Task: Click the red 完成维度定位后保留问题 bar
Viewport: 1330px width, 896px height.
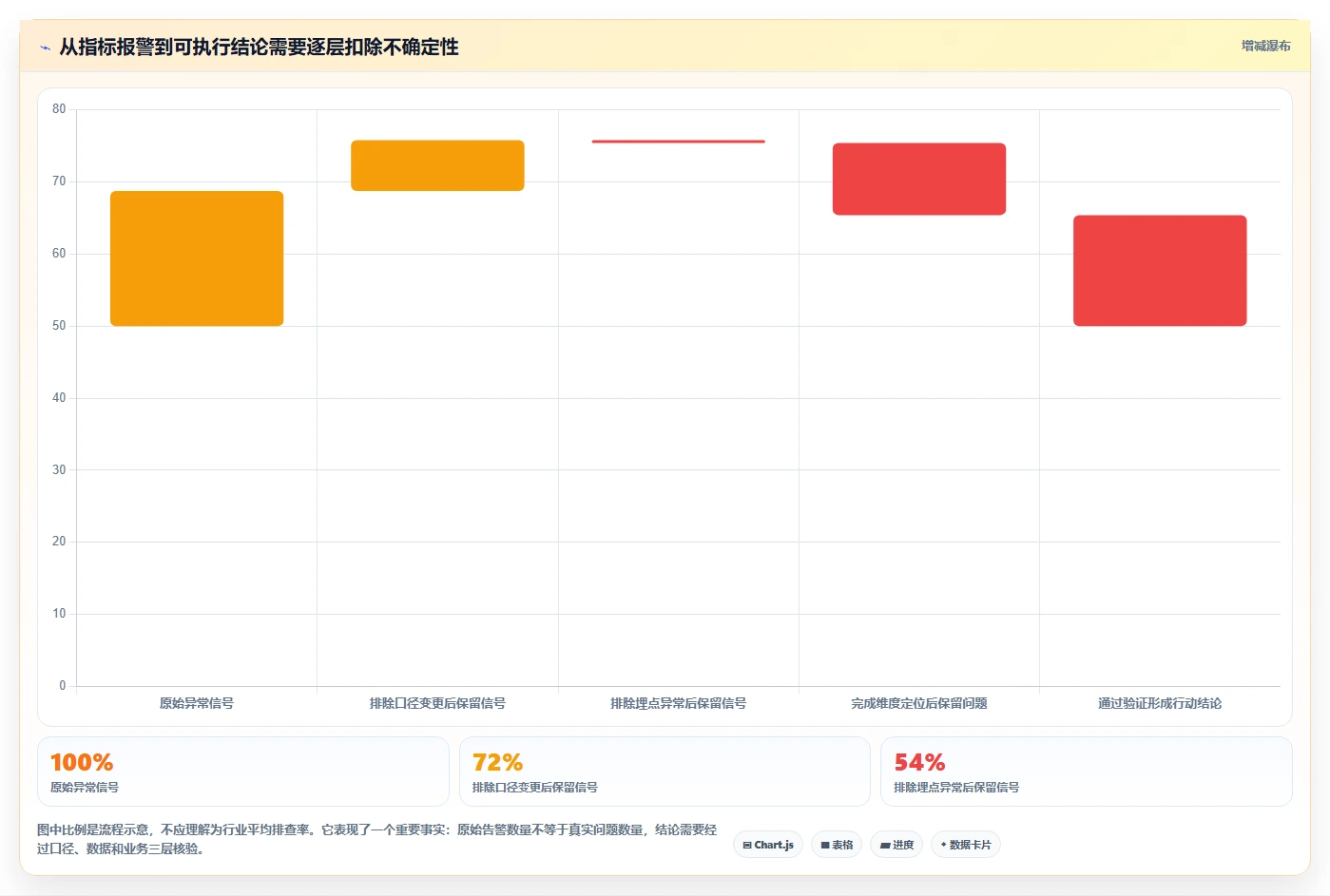Action: [x=919, y=179]
